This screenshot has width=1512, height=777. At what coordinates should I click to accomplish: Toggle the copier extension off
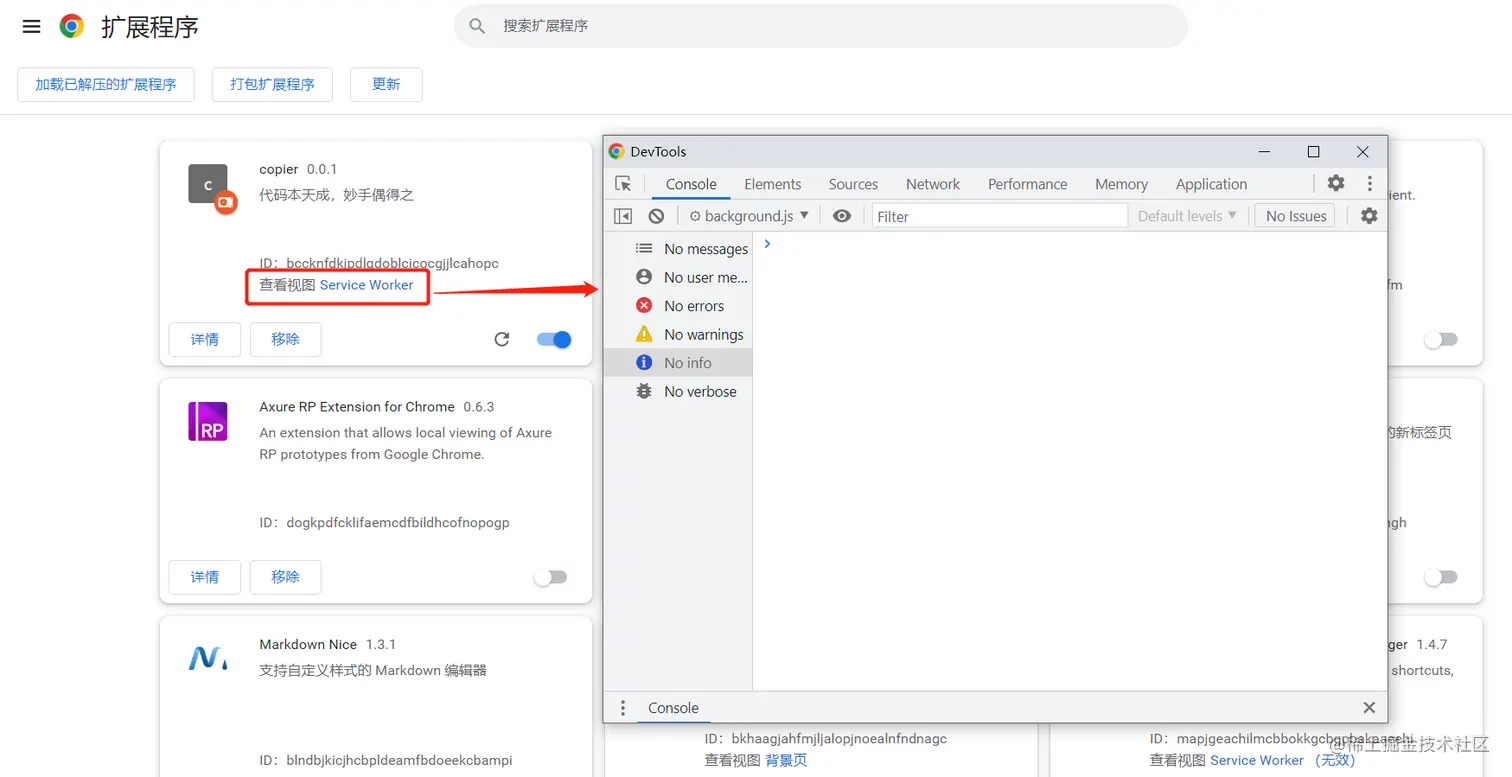click(x=554, y=340)
